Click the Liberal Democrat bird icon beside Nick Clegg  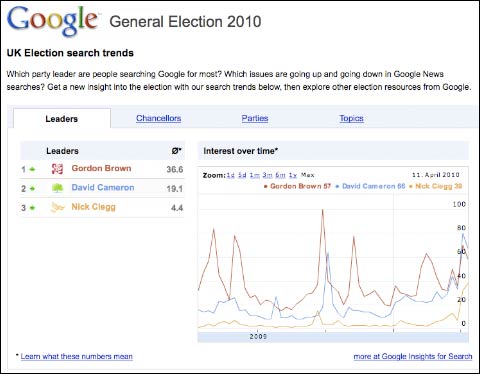point(57,207)
